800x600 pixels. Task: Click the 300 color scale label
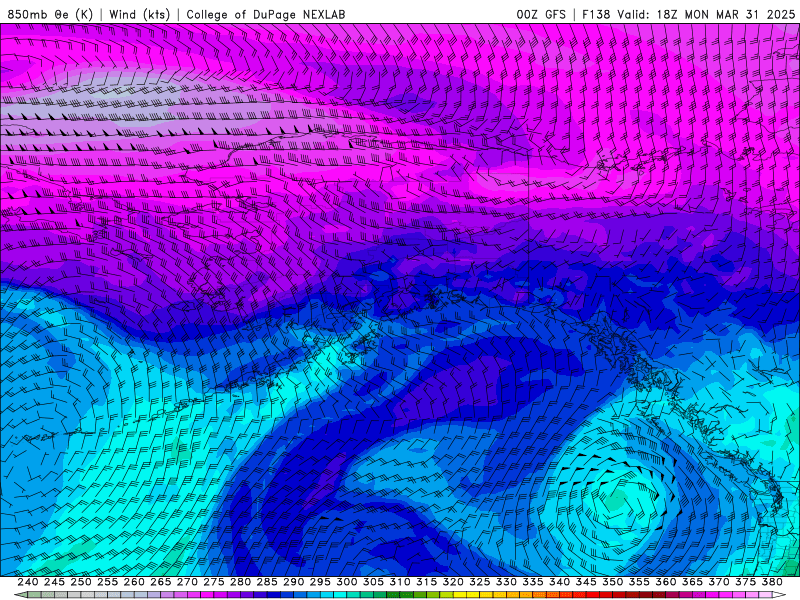click(x=346, y=582)
